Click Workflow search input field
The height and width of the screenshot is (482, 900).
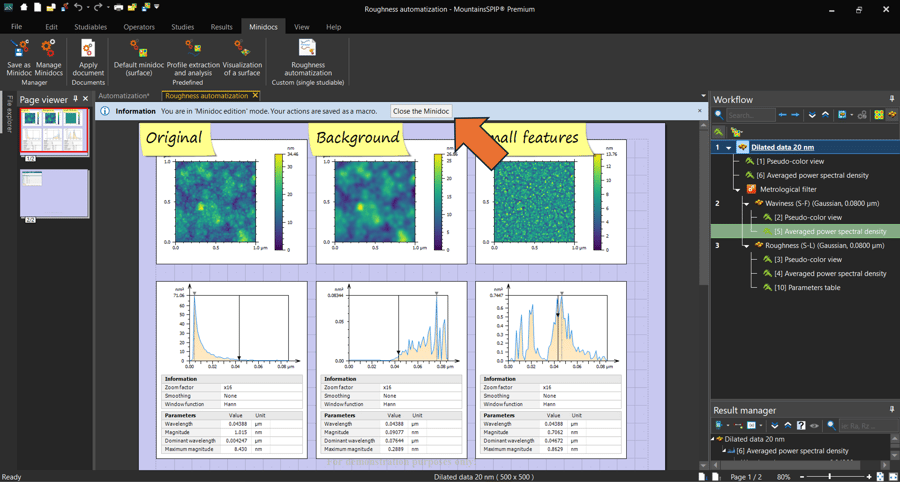point(751,115)
